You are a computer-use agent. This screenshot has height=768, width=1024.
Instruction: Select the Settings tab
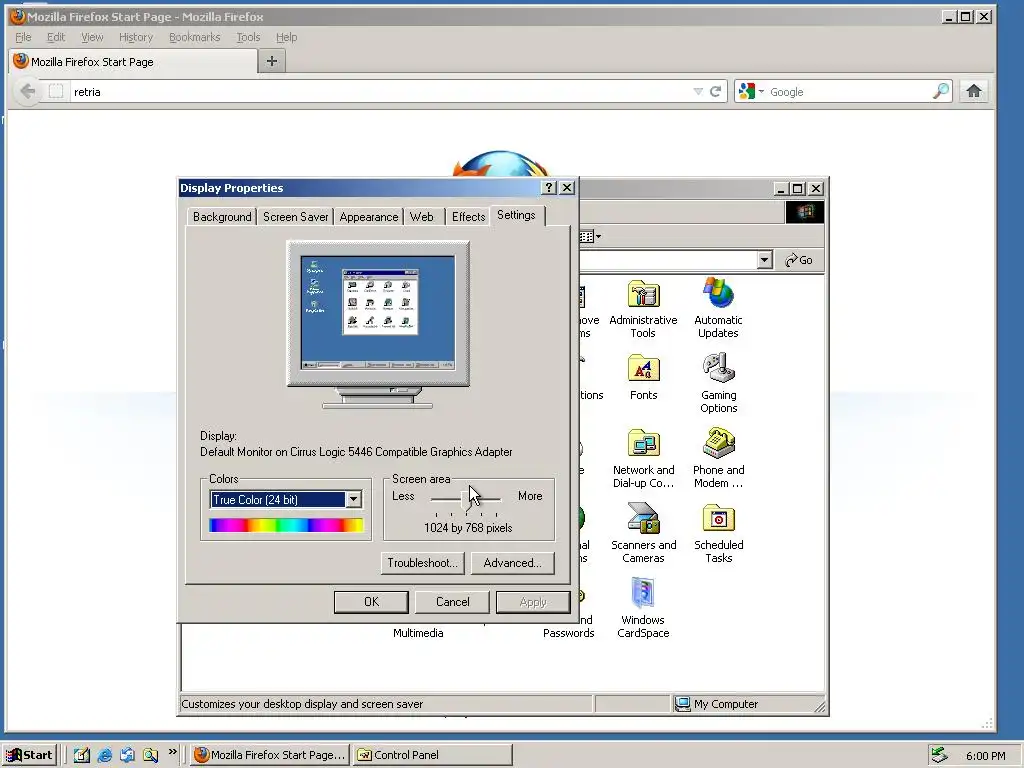point(516,215)
